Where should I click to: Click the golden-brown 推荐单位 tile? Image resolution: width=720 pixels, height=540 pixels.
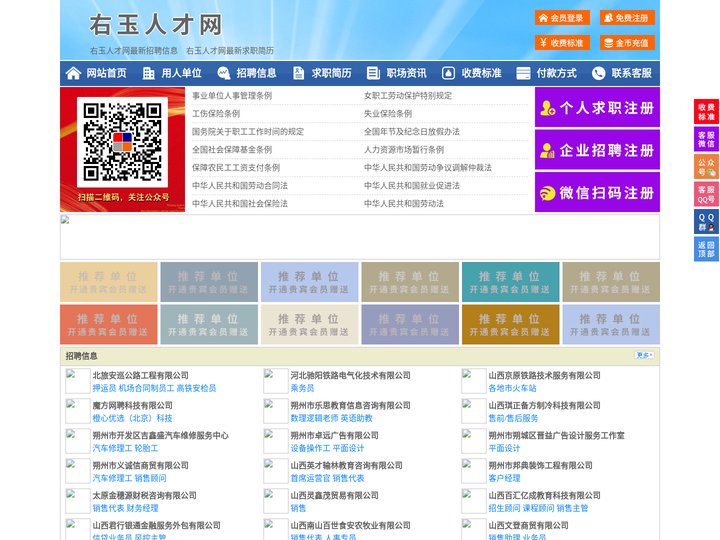click(511, 324)
